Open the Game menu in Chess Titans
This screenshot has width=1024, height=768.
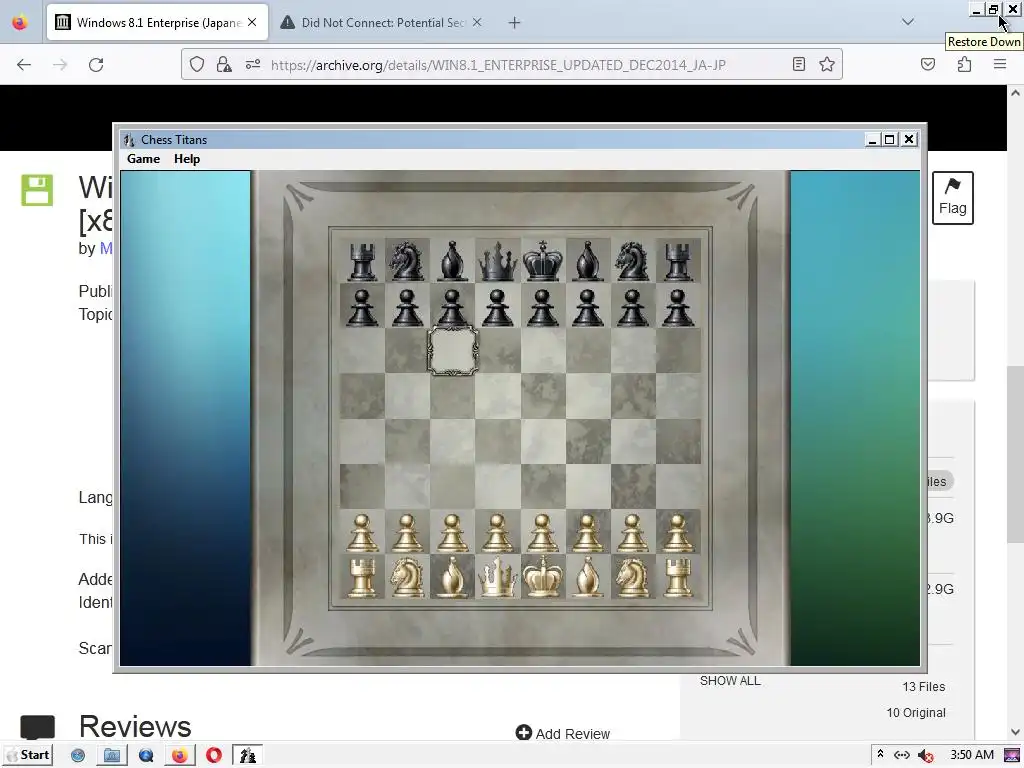pyautogui.click(x=143, y=159)
